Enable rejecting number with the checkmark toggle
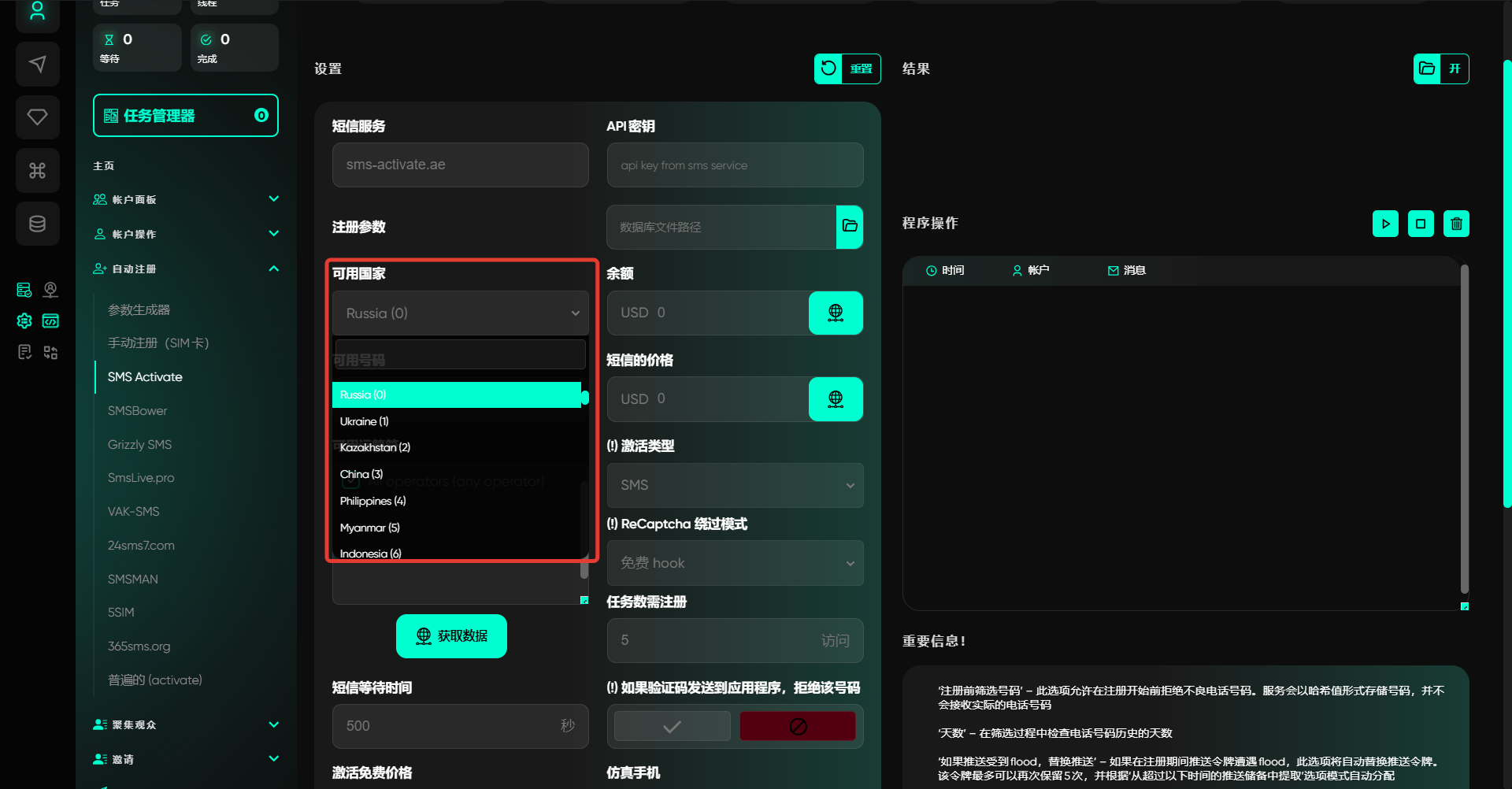 click(x=672, y=726)
